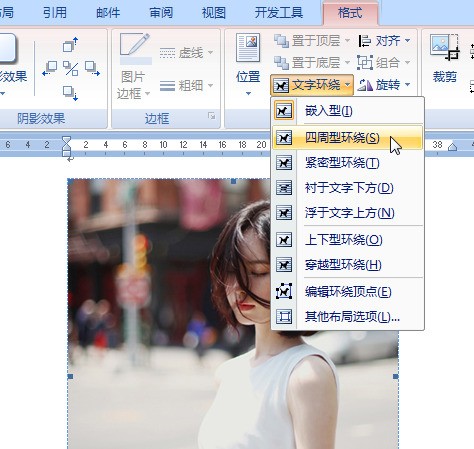The height and width of the screenshot is (449, 474).
Task: Click 其他布局选项 menu icon
Action: pyautogui.click(x=284, y=317)
